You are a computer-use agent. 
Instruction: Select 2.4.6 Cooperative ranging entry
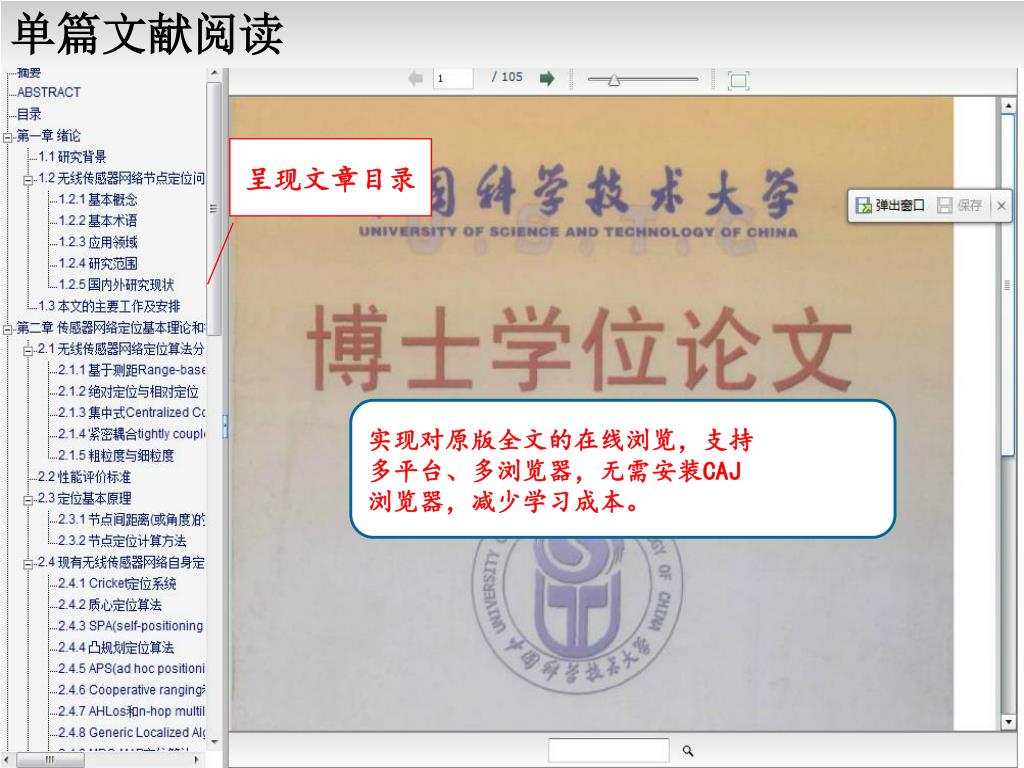(132, 690)
